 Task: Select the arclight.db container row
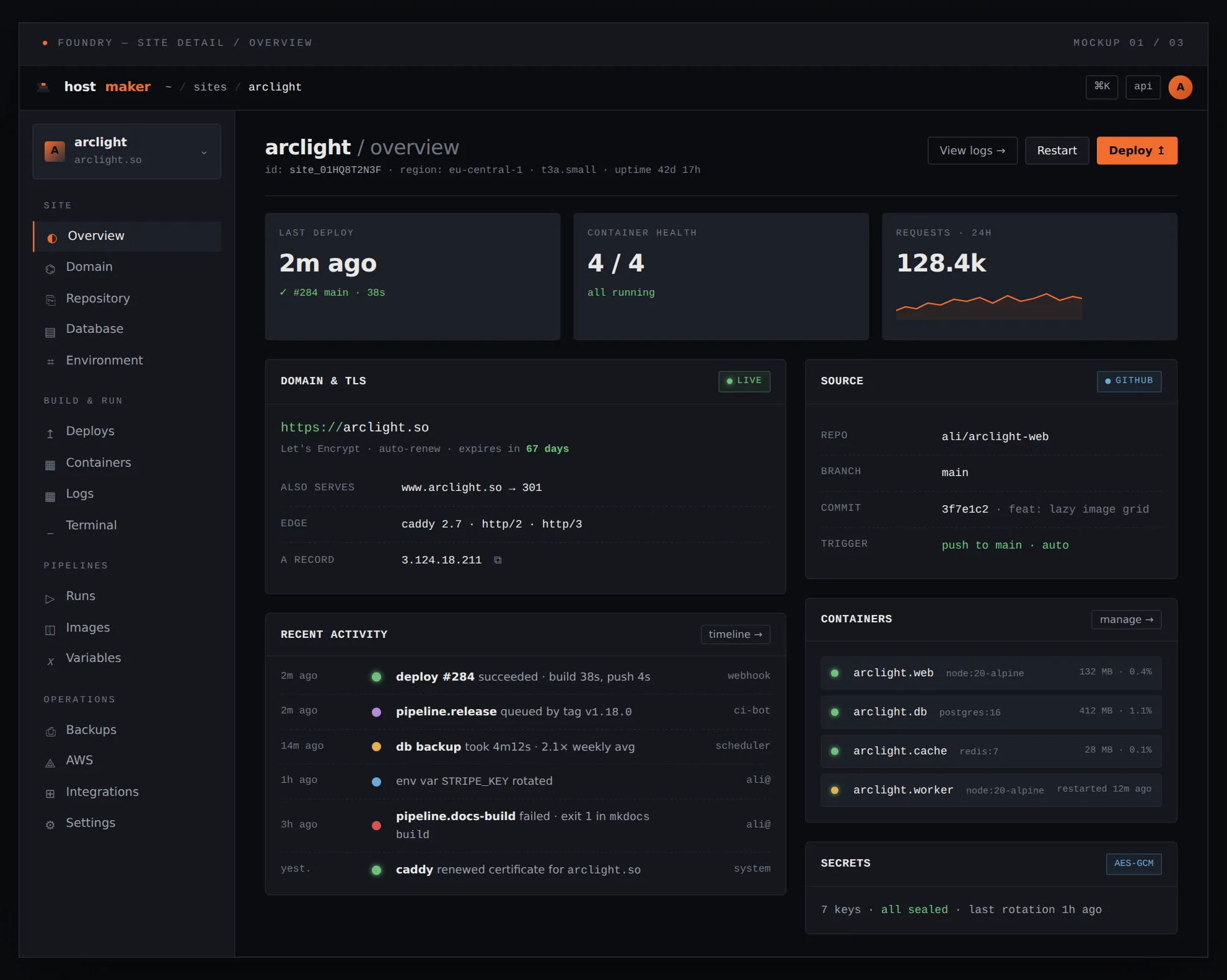(991, 712)
